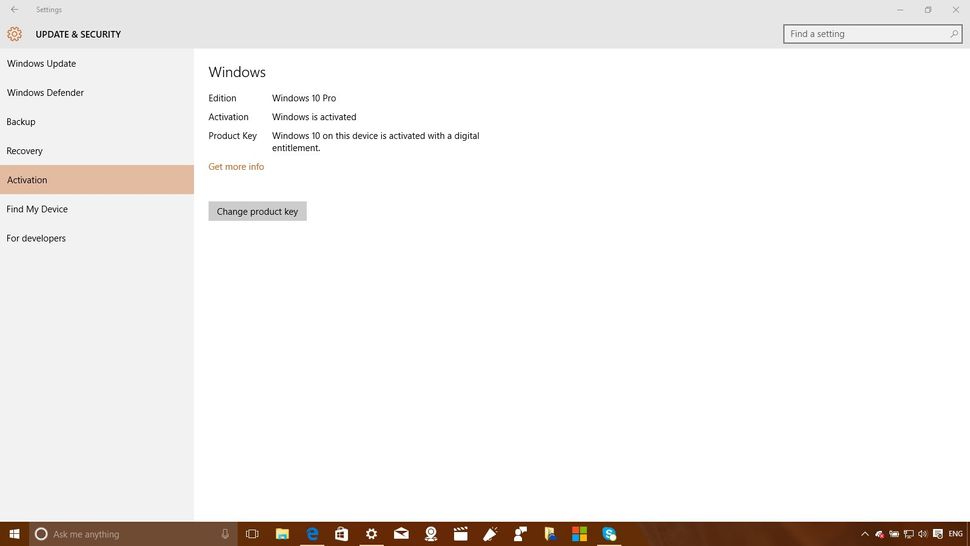The width and height of the screenshot is (970, 546).
Task: Open the webcam app on the taskbar
Action: point(431,534)
